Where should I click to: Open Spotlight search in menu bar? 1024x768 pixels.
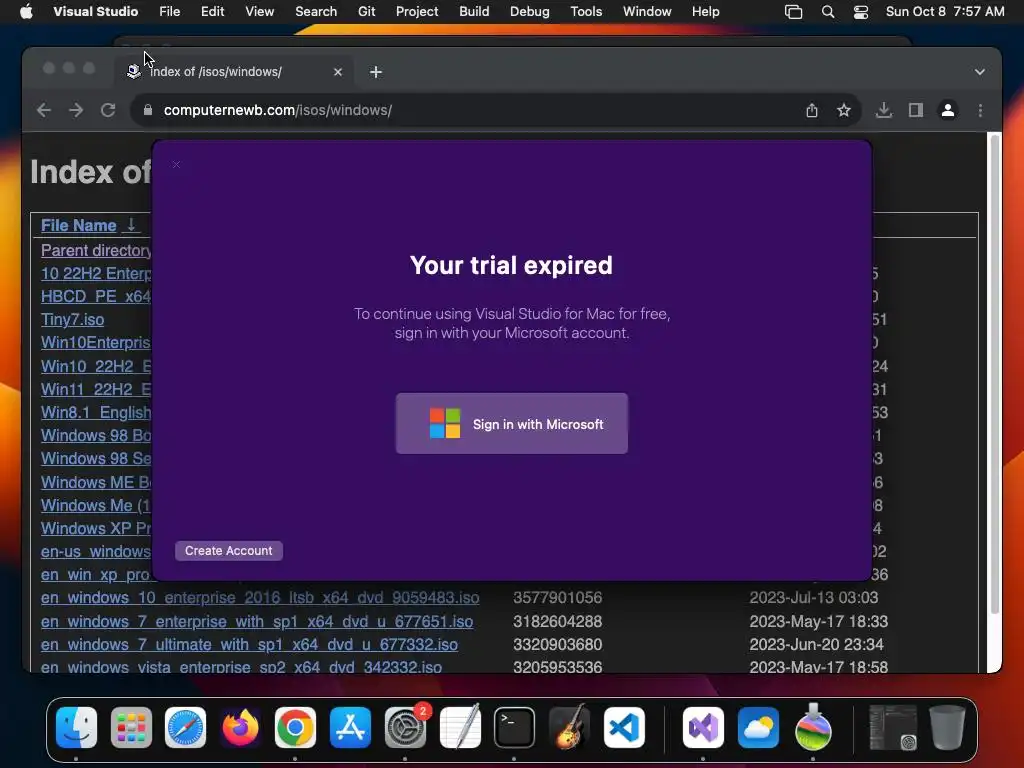tap(827, 12)
